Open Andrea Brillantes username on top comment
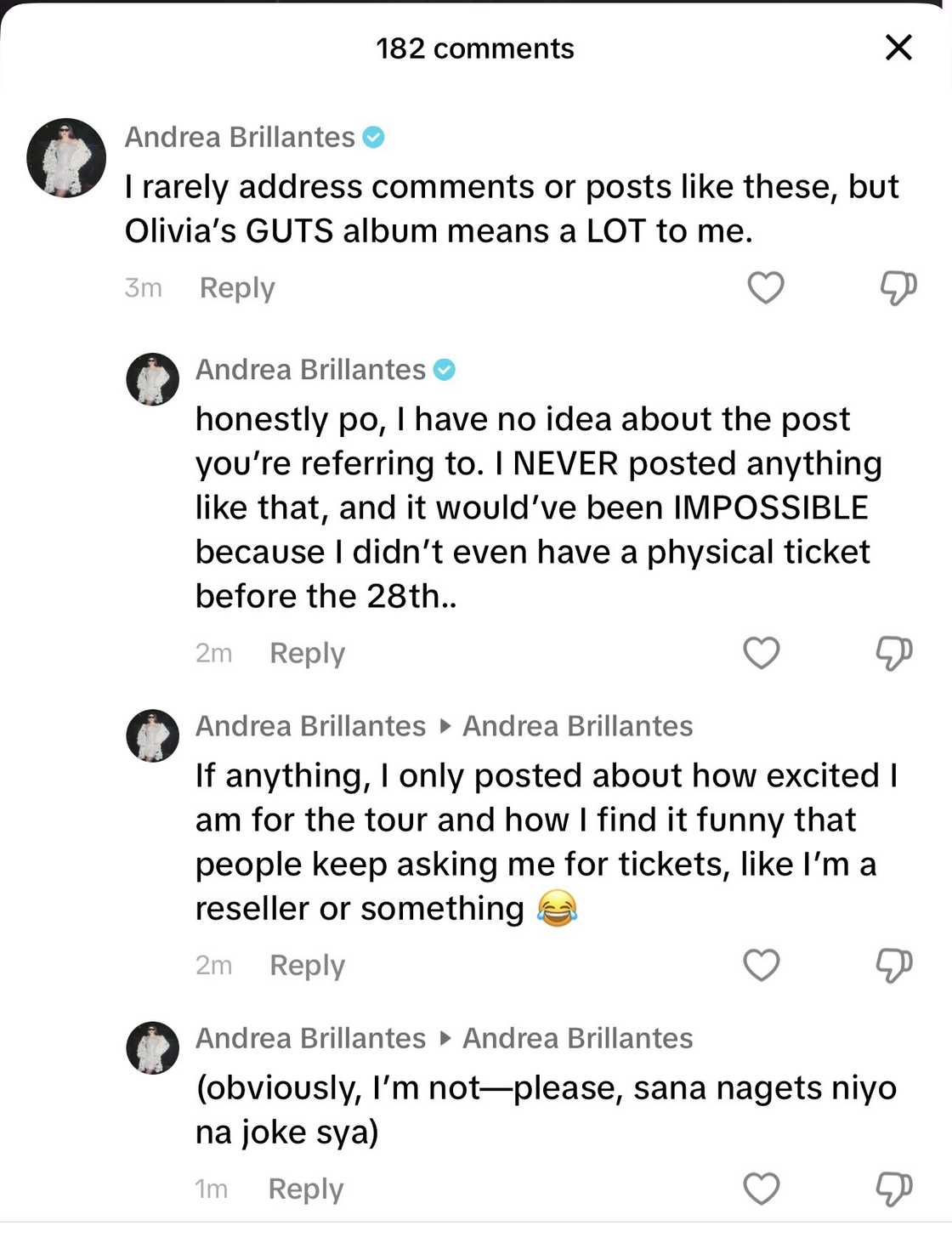Viewport: 952px width, 1237px height. 240,137
